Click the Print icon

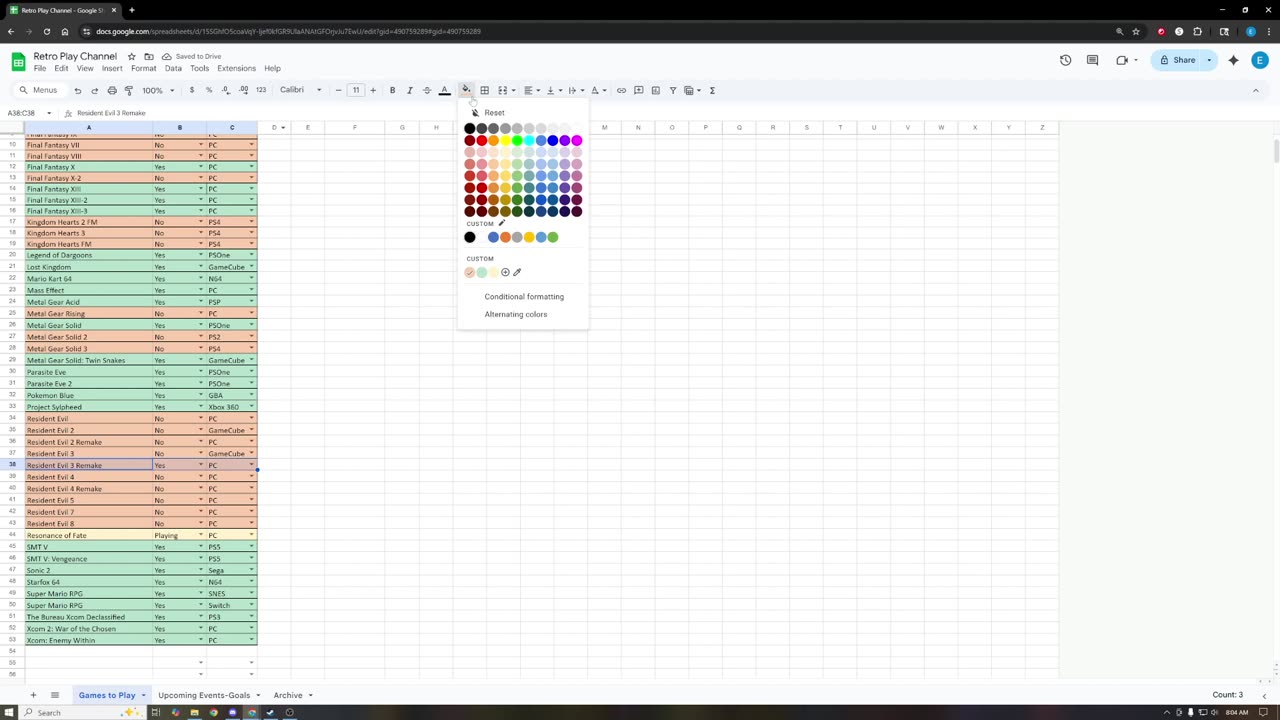[x=111, y=90]
